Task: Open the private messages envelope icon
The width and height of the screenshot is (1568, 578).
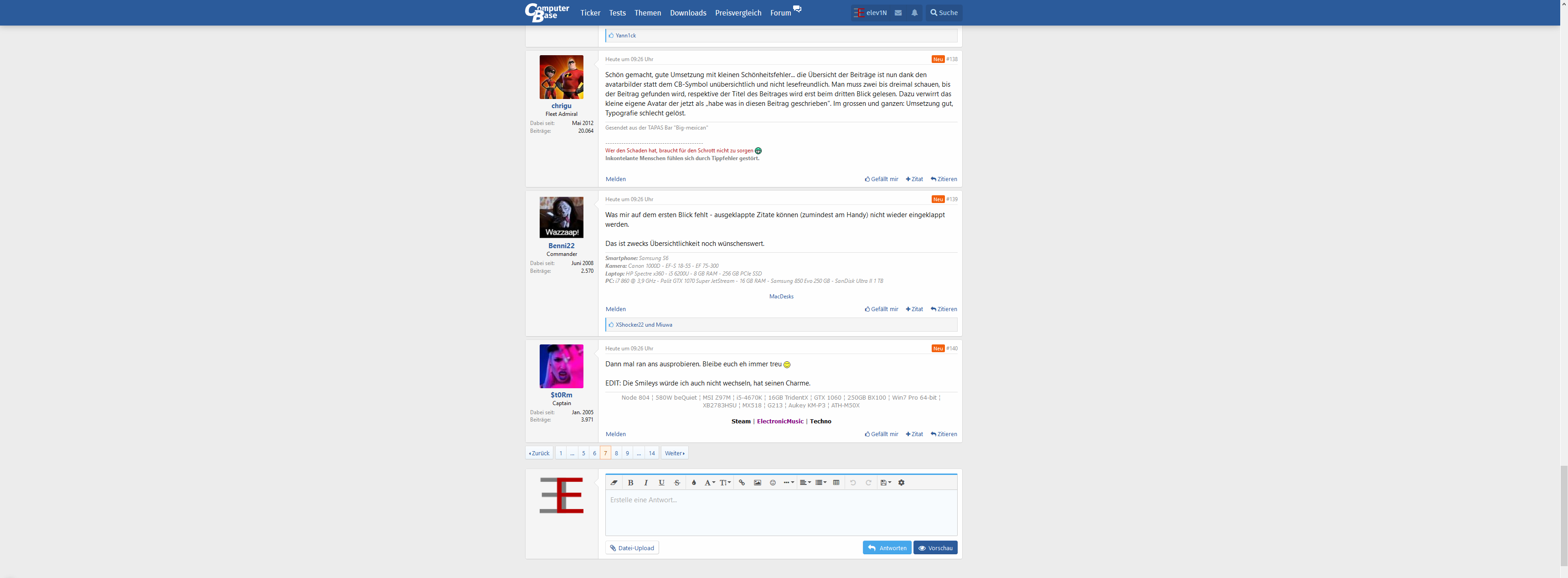Action: pos(898,13)
